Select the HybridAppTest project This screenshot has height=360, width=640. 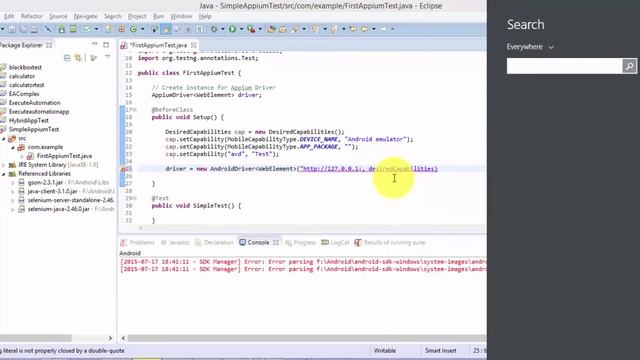click(x=29, y=120)
